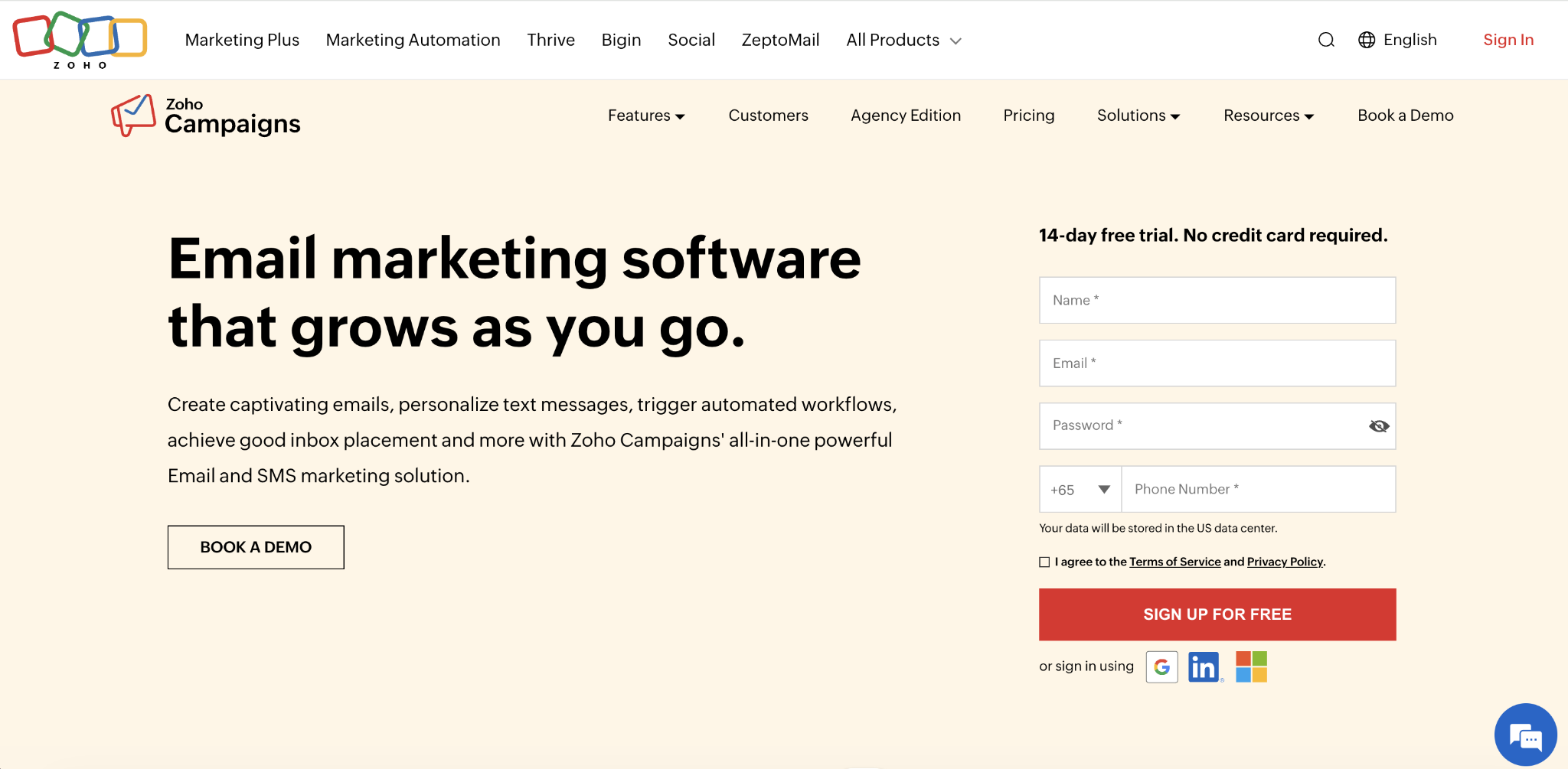This screenshot has height=769, width=1568.
Task: Click inside the Email input field
Action: pyautogui.click(x=1217, y=363)
